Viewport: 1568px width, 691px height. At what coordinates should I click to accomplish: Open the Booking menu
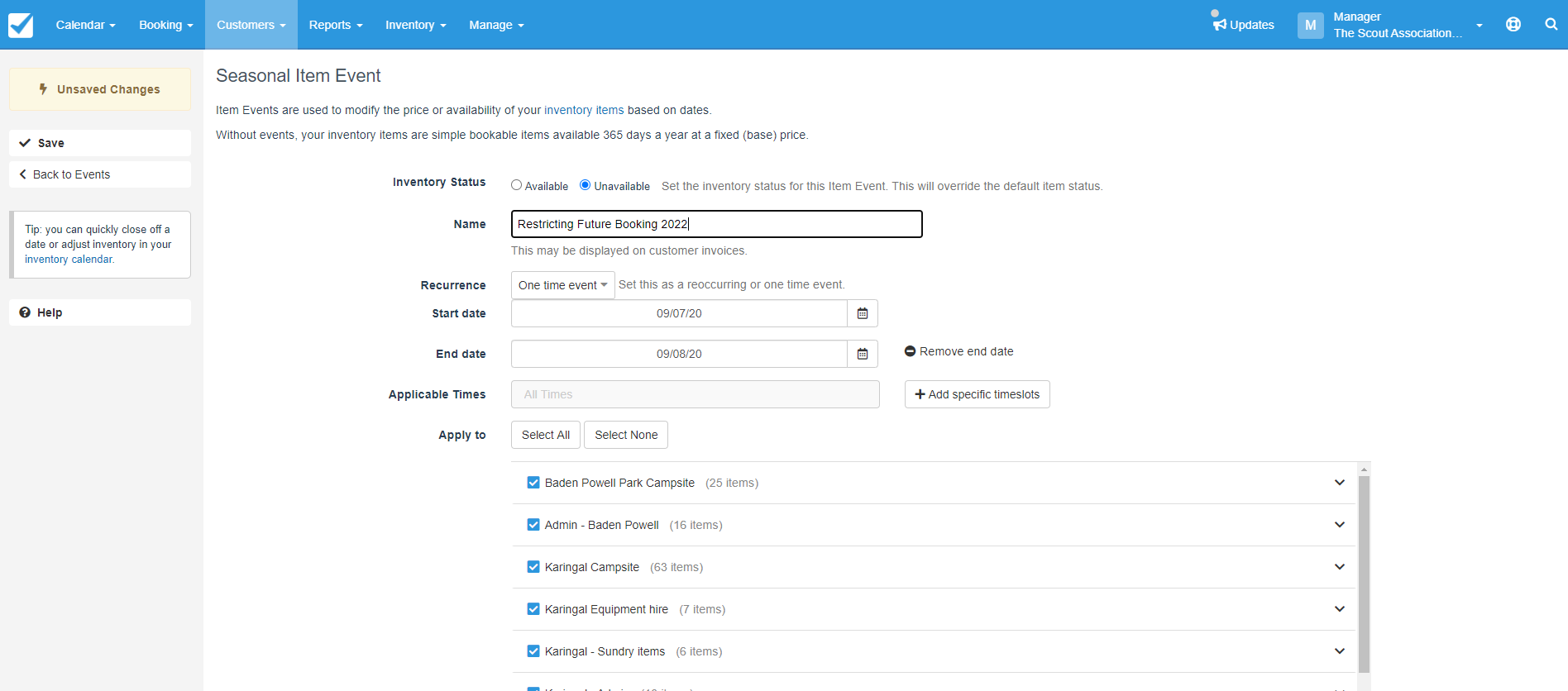click(165, 25)
